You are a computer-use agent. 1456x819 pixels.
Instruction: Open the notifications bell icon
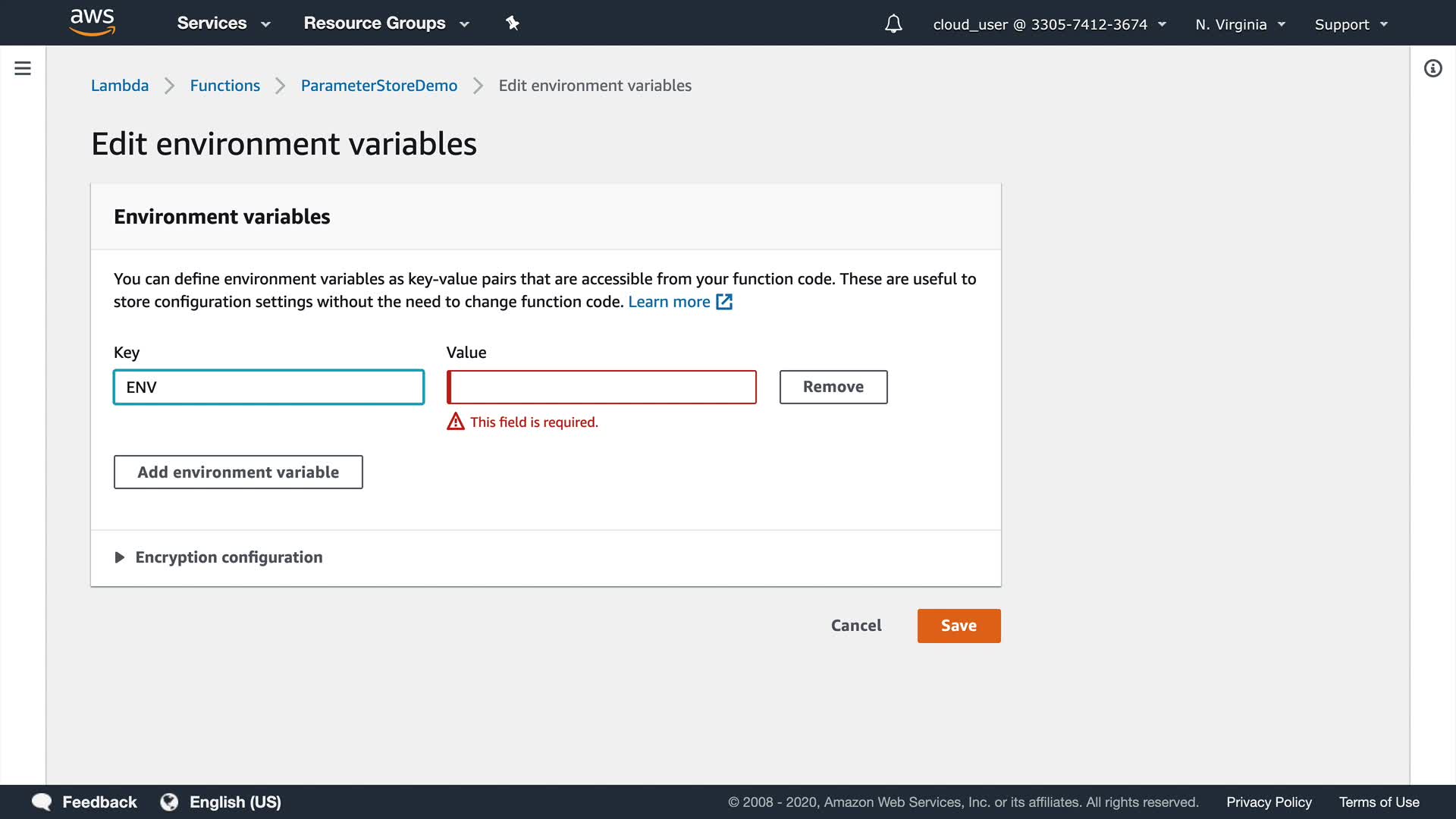893,24
